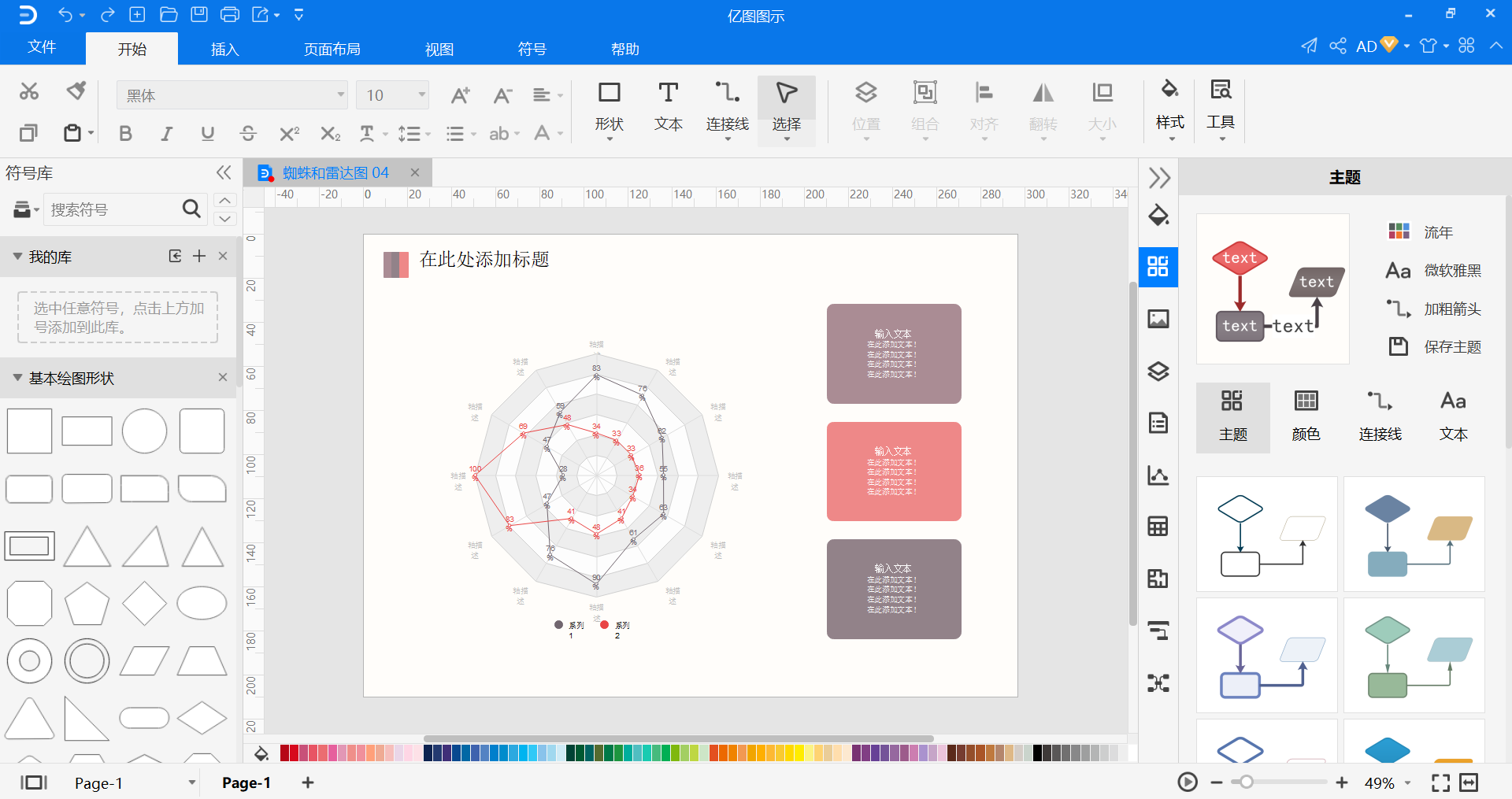
Task: Click the Share icon in the top right
Action: coord(1337,46)
